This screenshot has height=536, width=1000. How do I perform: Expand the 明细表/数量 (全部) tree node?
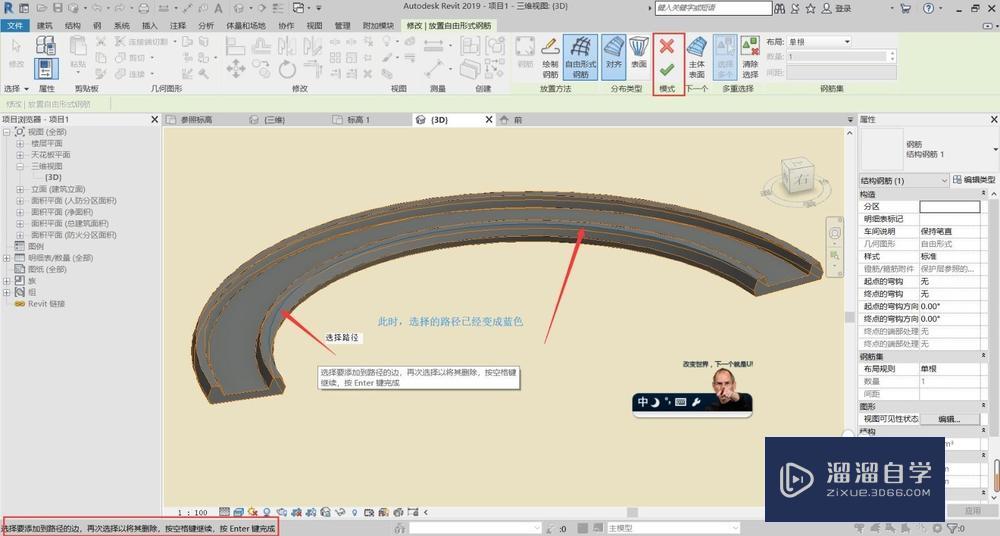(x=6, y=258)
